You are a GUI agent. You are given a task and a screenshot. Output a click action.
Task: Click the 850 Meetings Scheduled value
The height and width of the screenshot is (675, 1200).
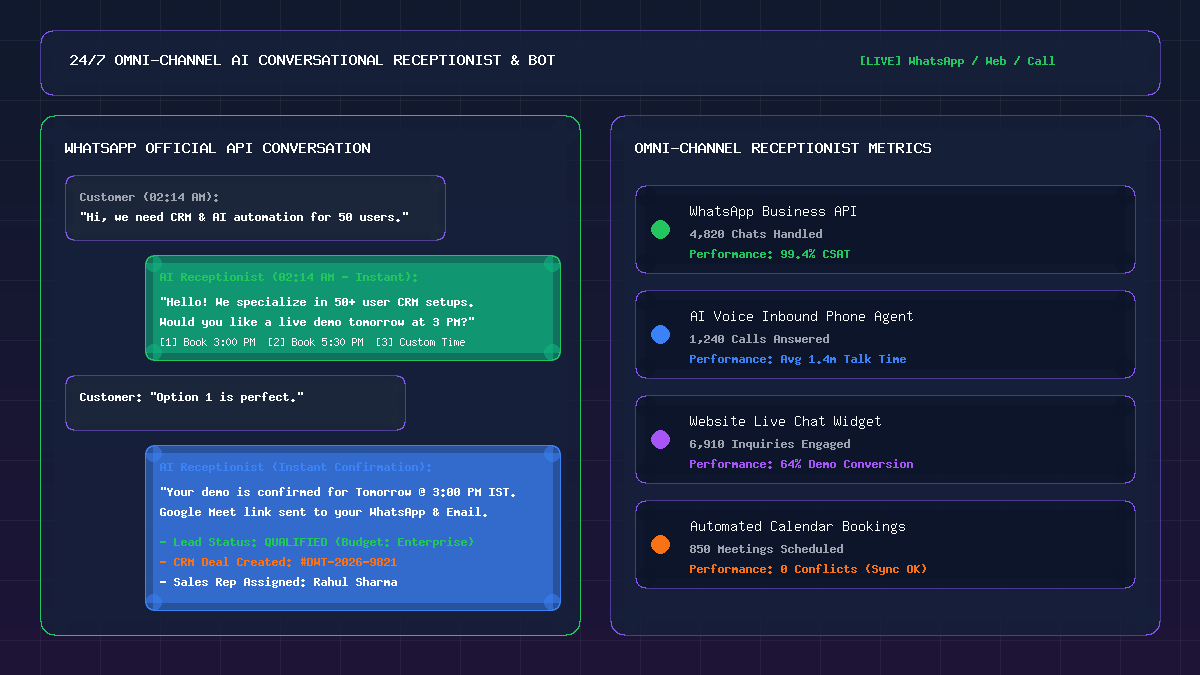point(766,549)
